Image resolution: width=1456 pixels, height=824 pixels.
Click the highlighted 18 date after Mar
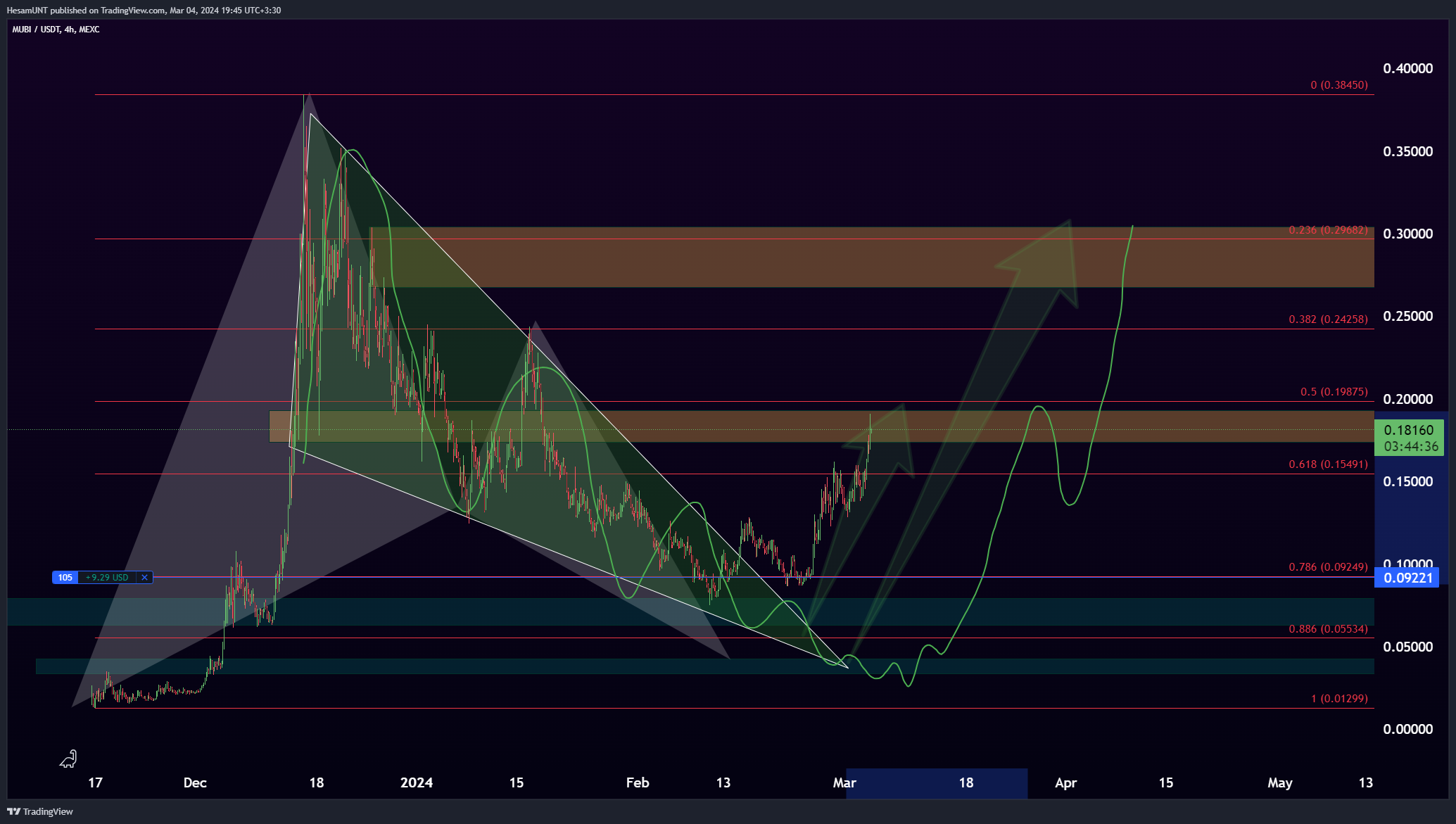click(966, 782)
